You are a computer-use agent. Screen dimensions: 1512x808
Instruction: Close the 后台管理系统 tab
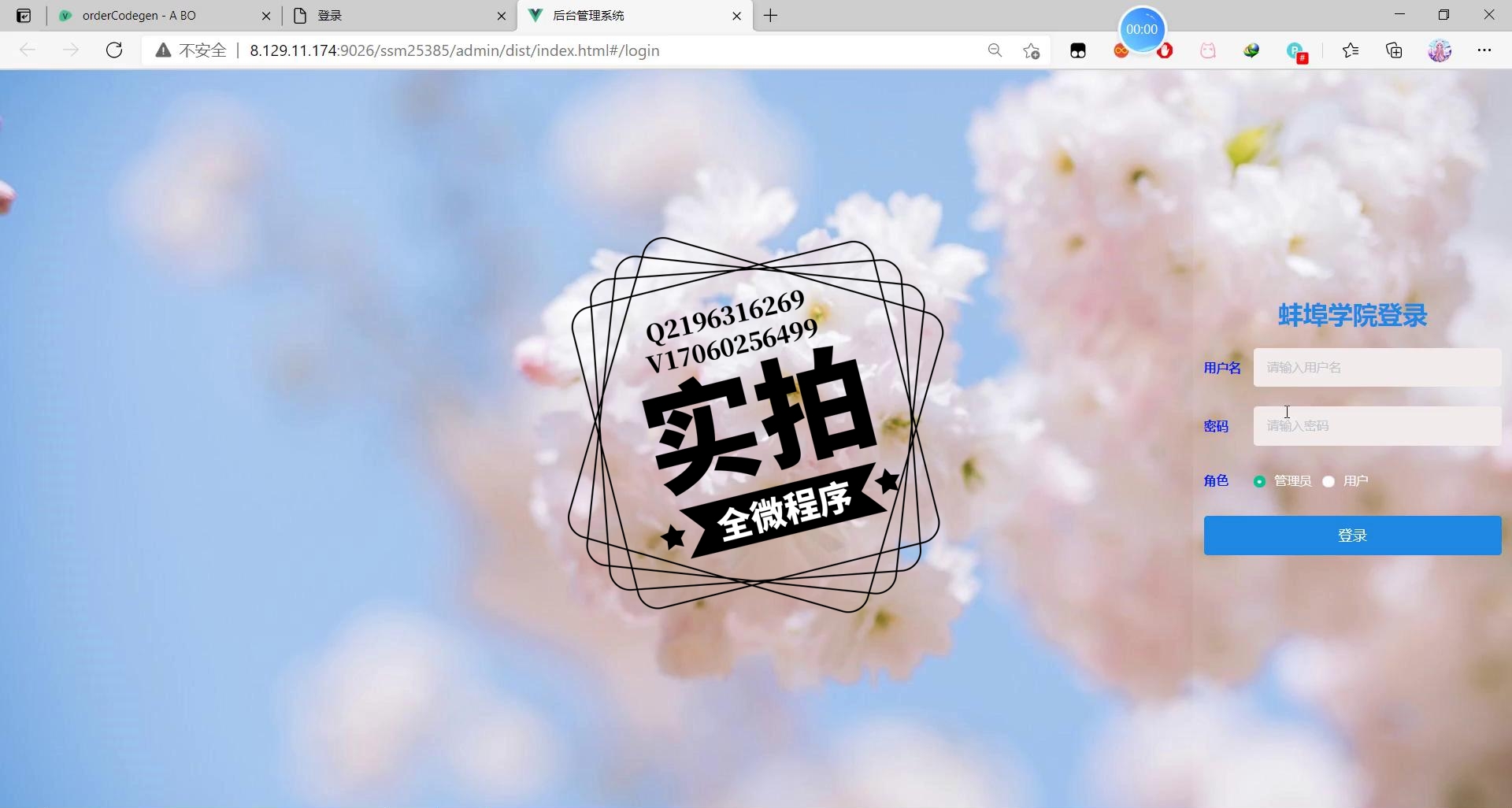[737, 16]
